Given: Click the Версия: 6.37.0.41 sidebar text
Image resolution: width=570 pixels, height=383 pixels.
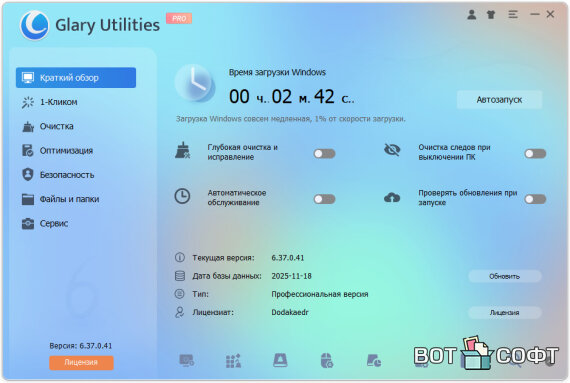Looking at the screenshot, I should coord(81,346).
